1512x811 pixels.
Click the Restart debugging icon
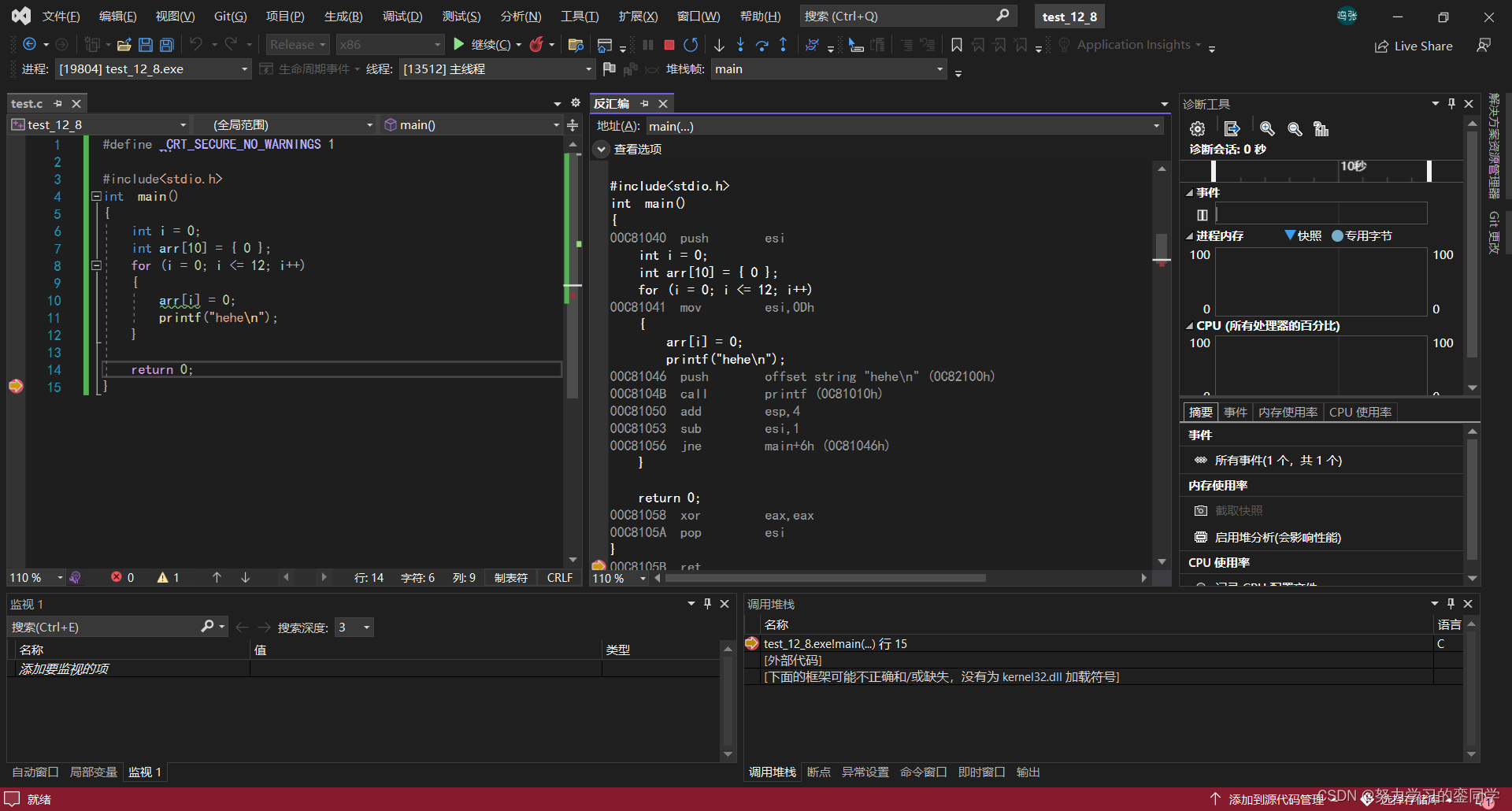[x=691, y=46]
